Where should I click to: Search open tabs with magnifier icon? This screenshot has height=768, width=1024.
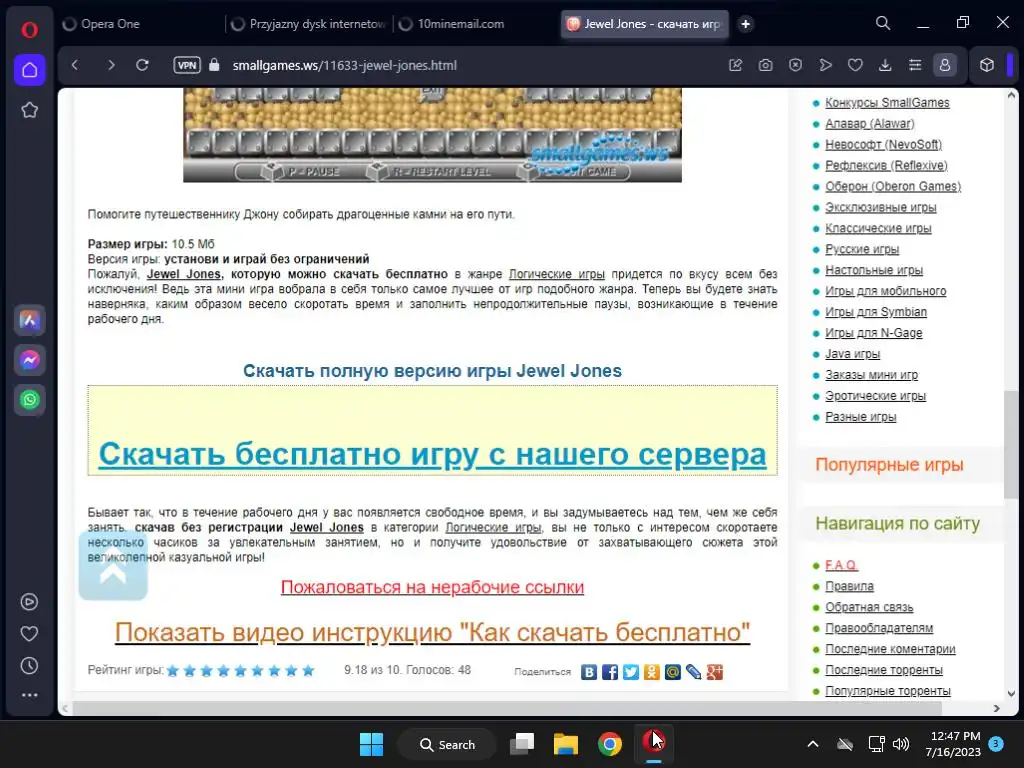point(883,24)
